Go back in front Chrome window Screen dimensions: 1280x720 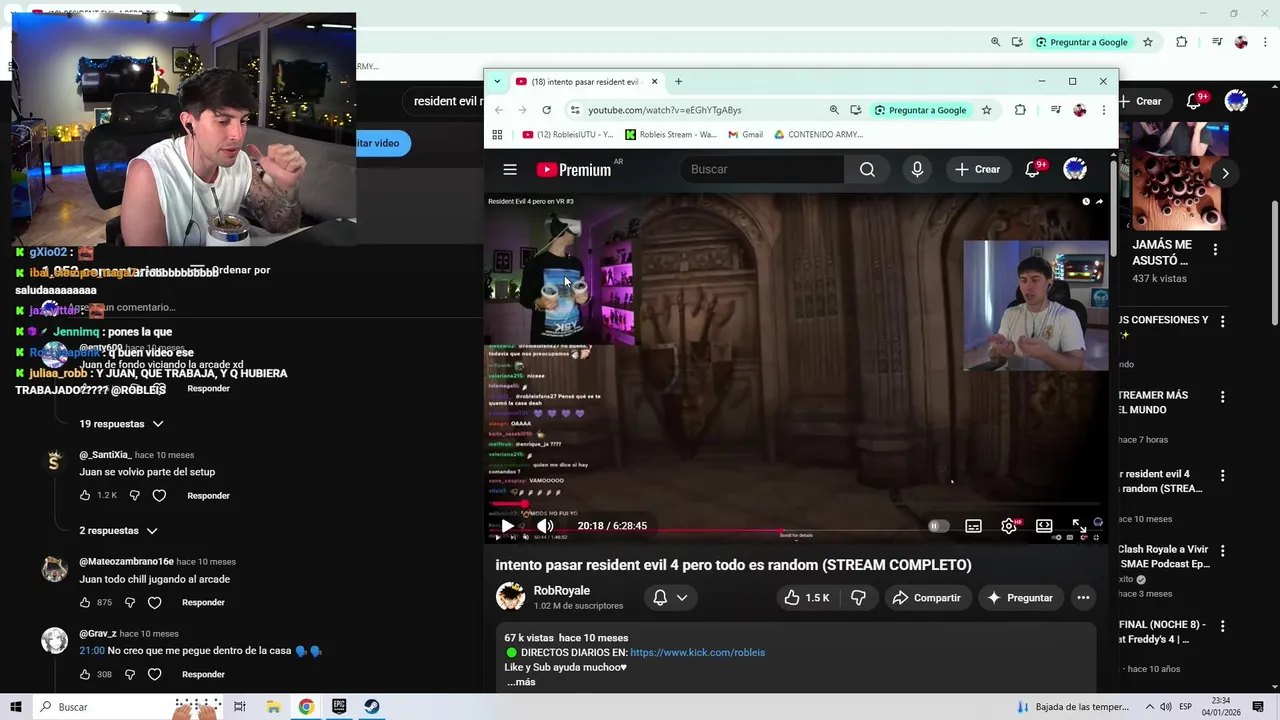point(498,110)
